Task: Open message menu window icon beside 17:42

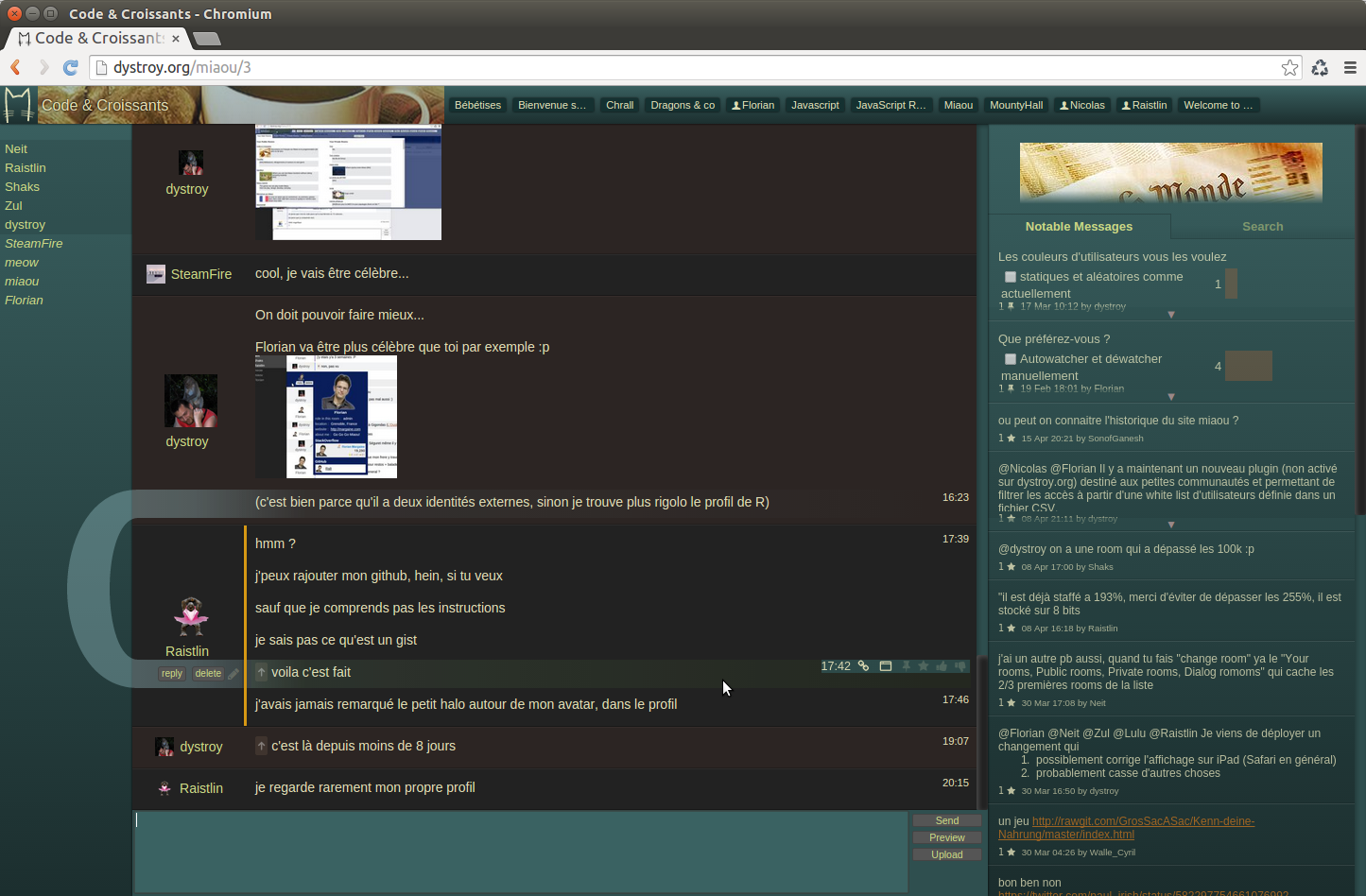Action: pyautogui.click(x=886, y=666)
